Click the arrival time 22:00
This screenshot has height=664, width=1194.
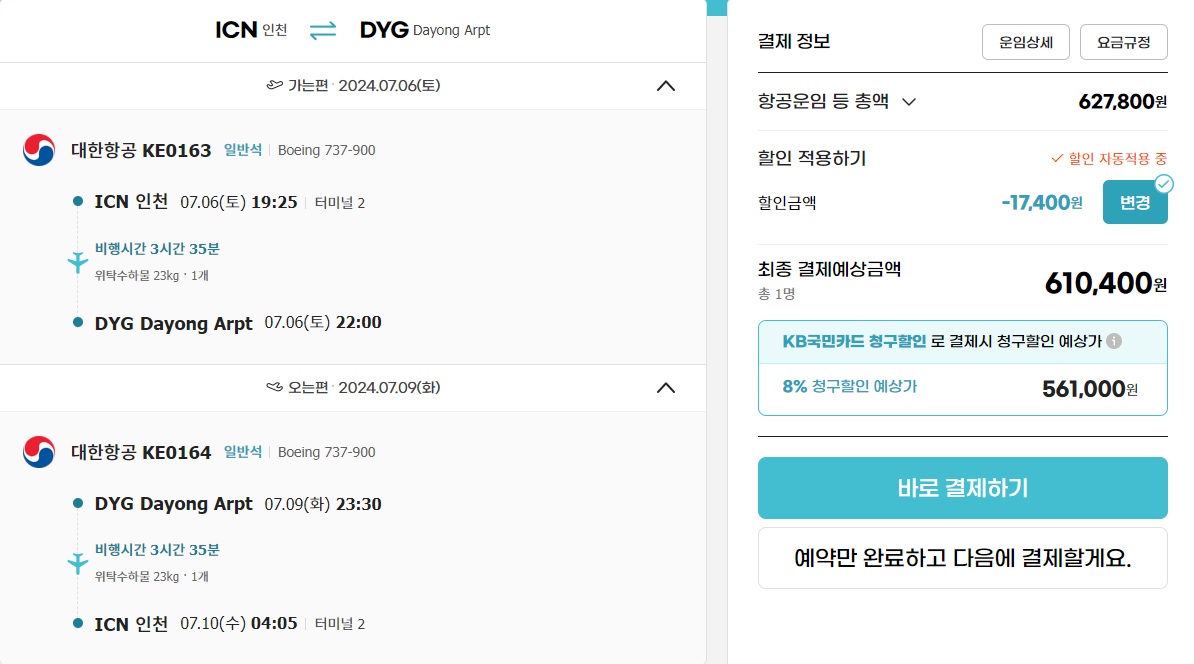359,322
